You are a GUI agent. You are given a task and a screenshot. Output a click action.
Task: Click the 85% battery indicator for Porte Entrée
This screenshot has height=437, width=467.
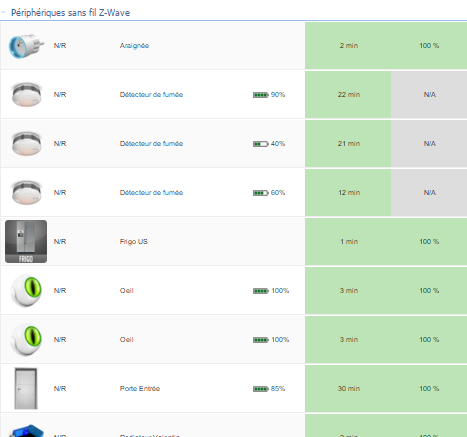coord(269,389)
